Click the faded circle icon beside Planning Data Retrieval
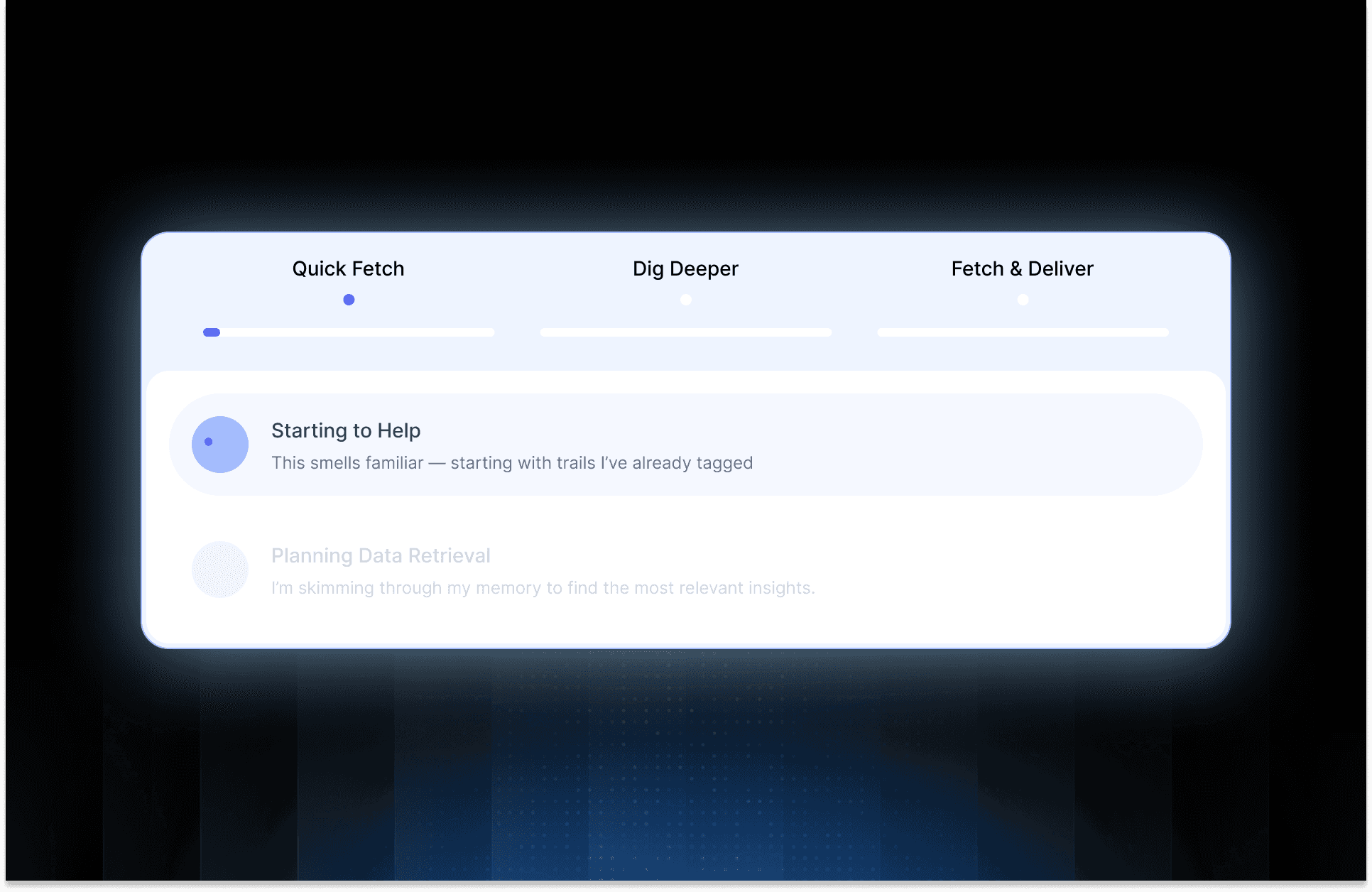Viewport: 1372px width, 892px height. [x=220, y=570]
